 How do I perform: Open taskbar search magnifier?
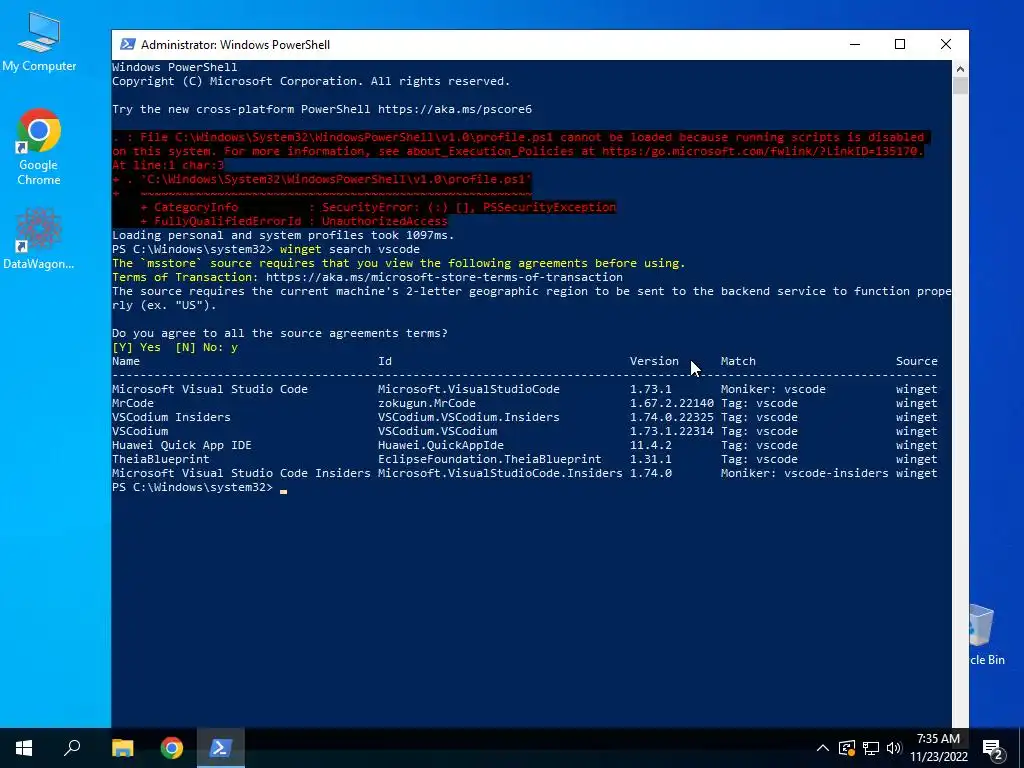72,748
